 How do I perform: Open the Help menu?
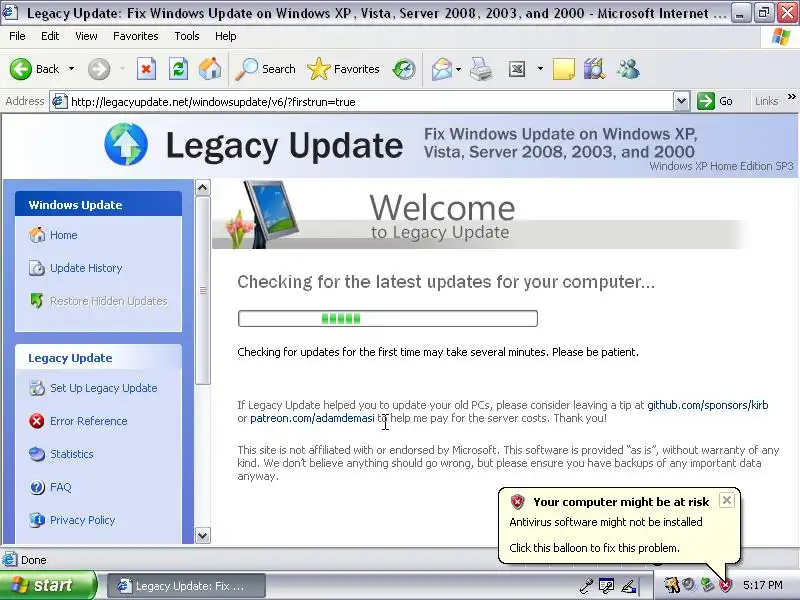[x=226, y=36]
